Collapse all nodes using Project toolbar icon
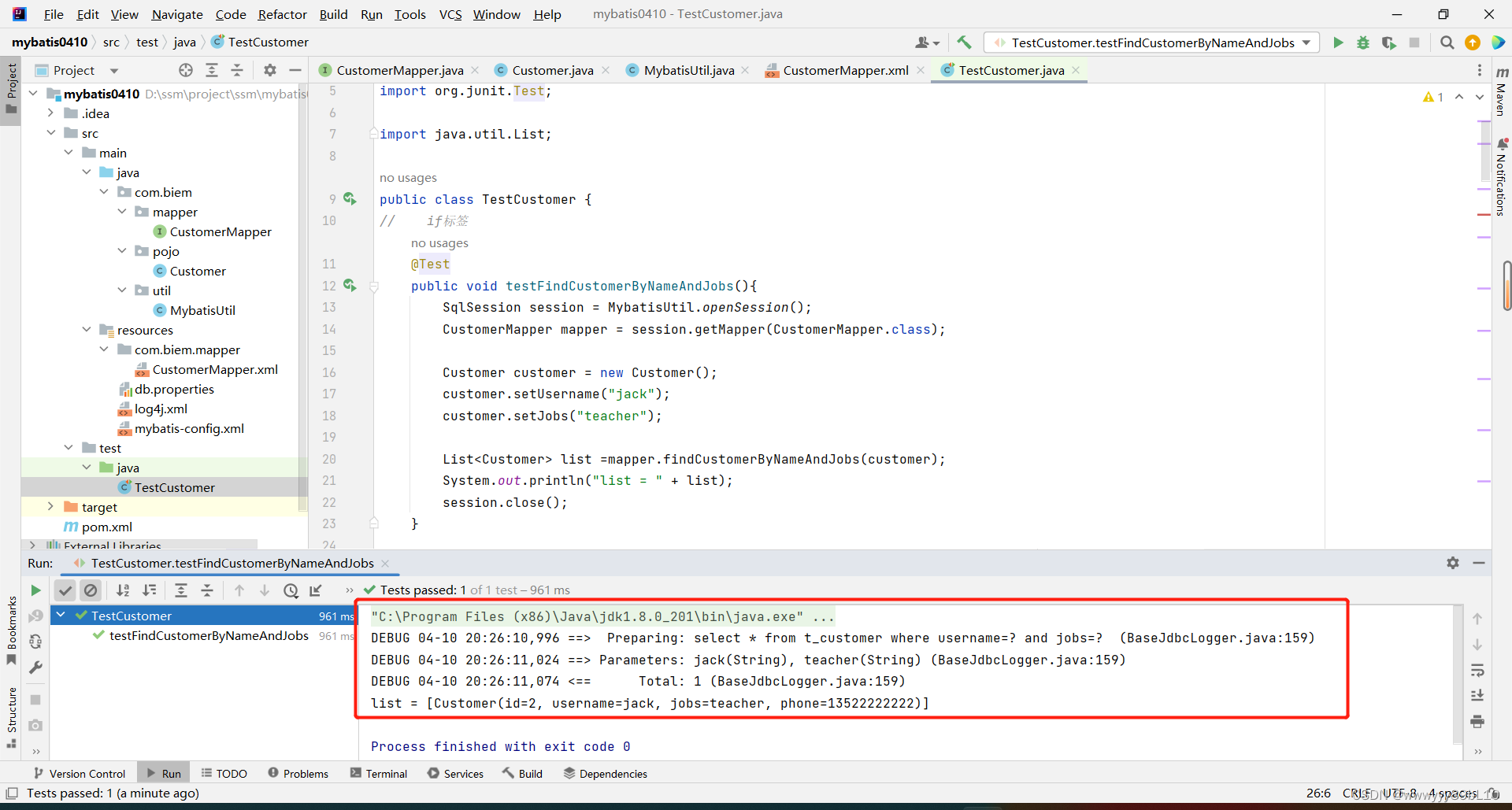The image size is (1512, 810). click(237, 70)
